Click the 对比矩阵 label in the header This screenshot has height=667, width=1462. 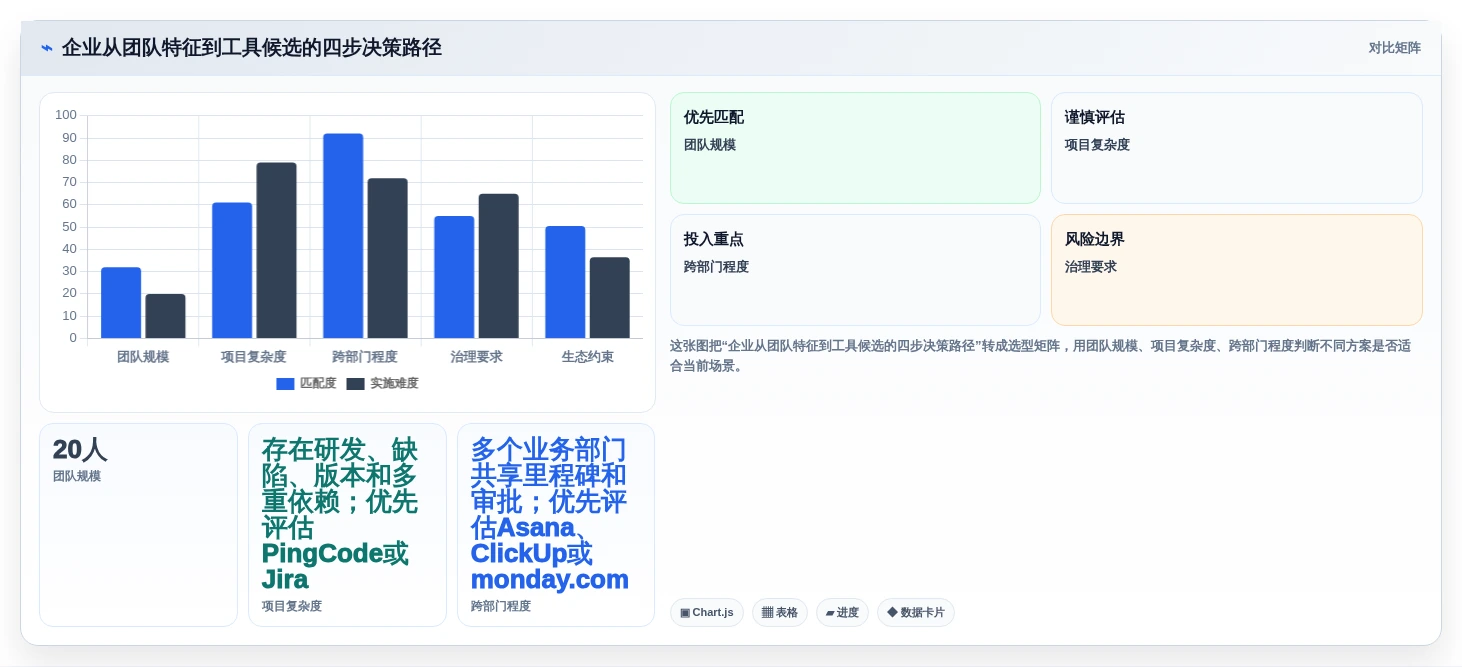pos(1394,48)
